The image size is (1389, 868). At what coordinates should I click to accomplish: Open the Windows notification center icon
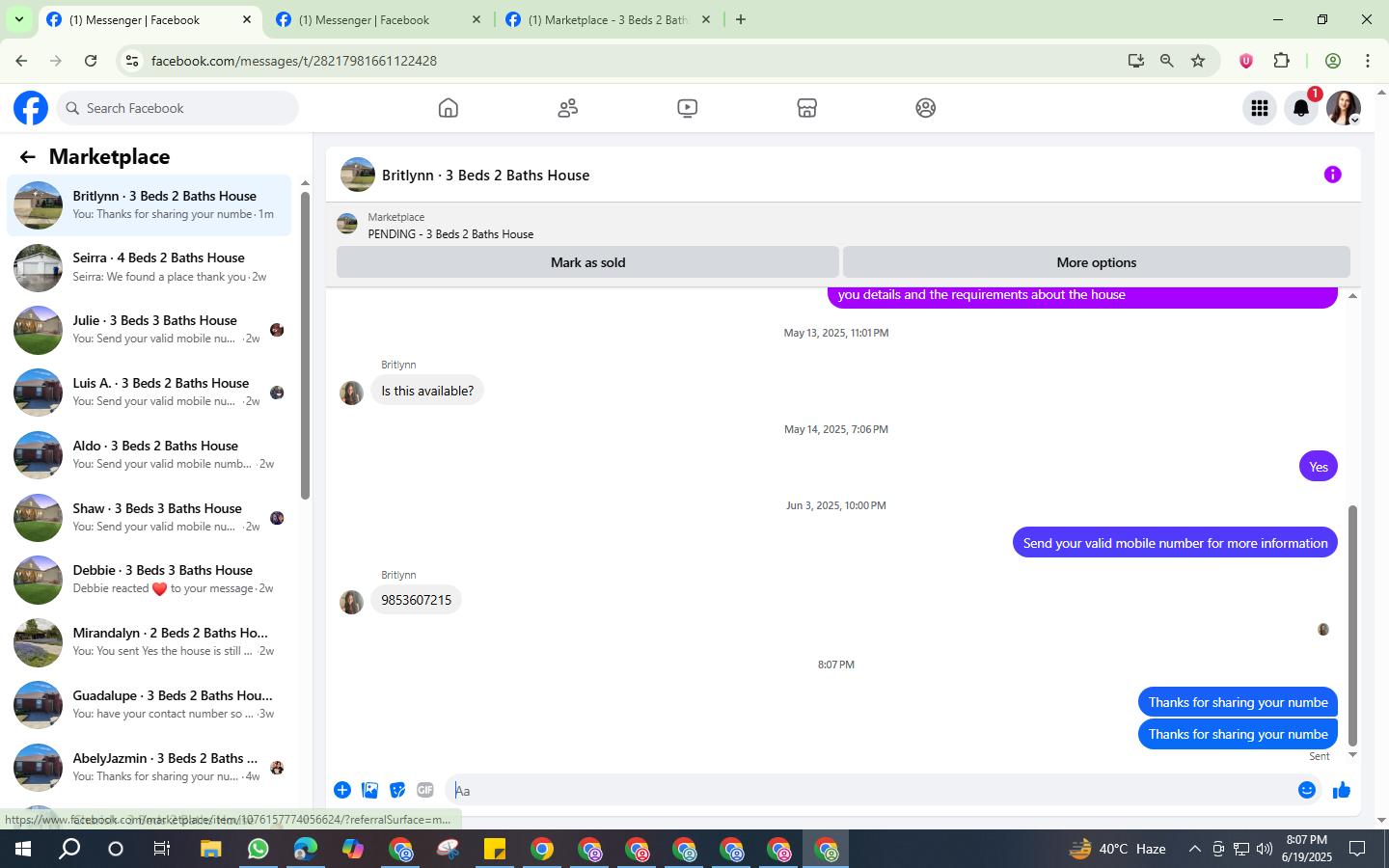coord(1357,849)
